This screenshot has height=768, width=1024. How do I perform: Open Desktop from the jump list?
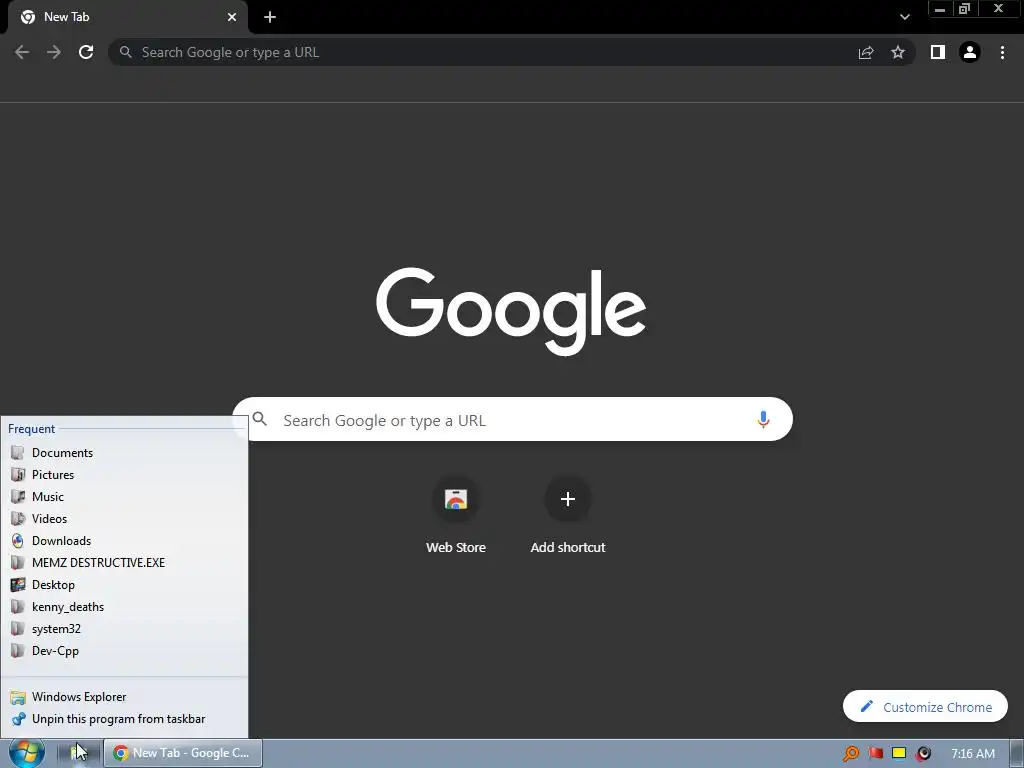point(124,584)
